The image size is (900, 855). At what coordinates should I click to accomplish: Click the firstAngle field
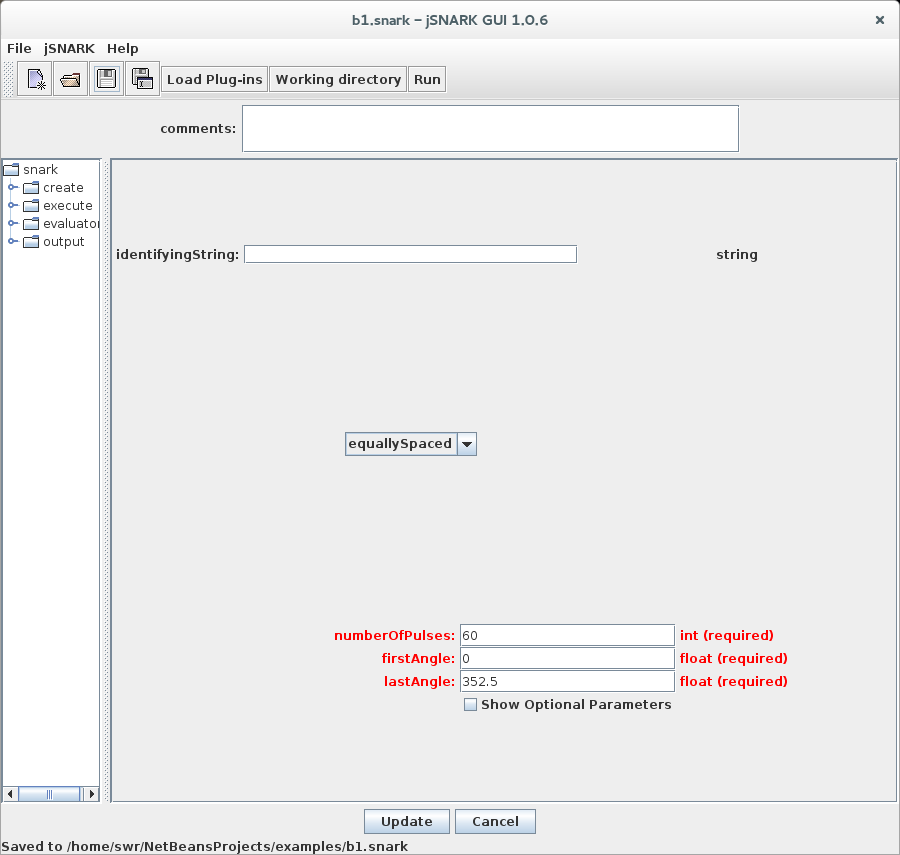coord(567,658)
